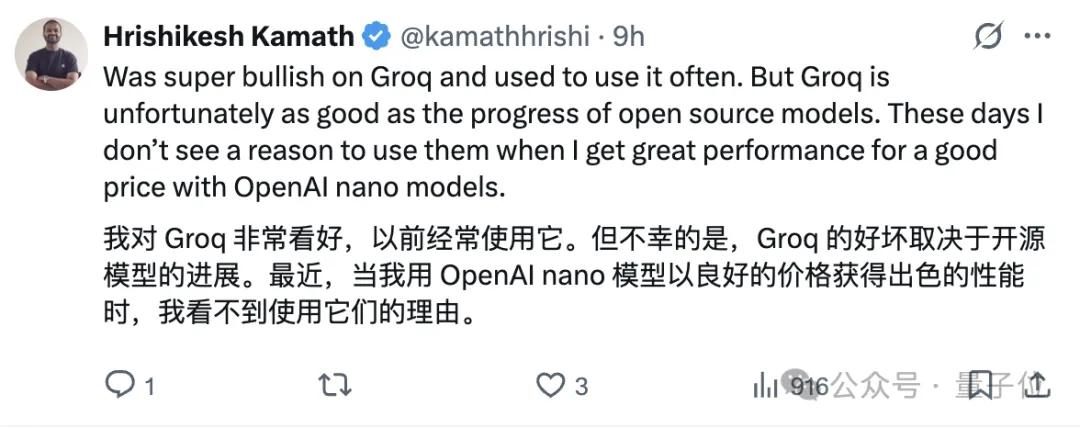The image size is (1080, 428).
Task: Like the tweet with heart icon
Action: pos(550,385)
